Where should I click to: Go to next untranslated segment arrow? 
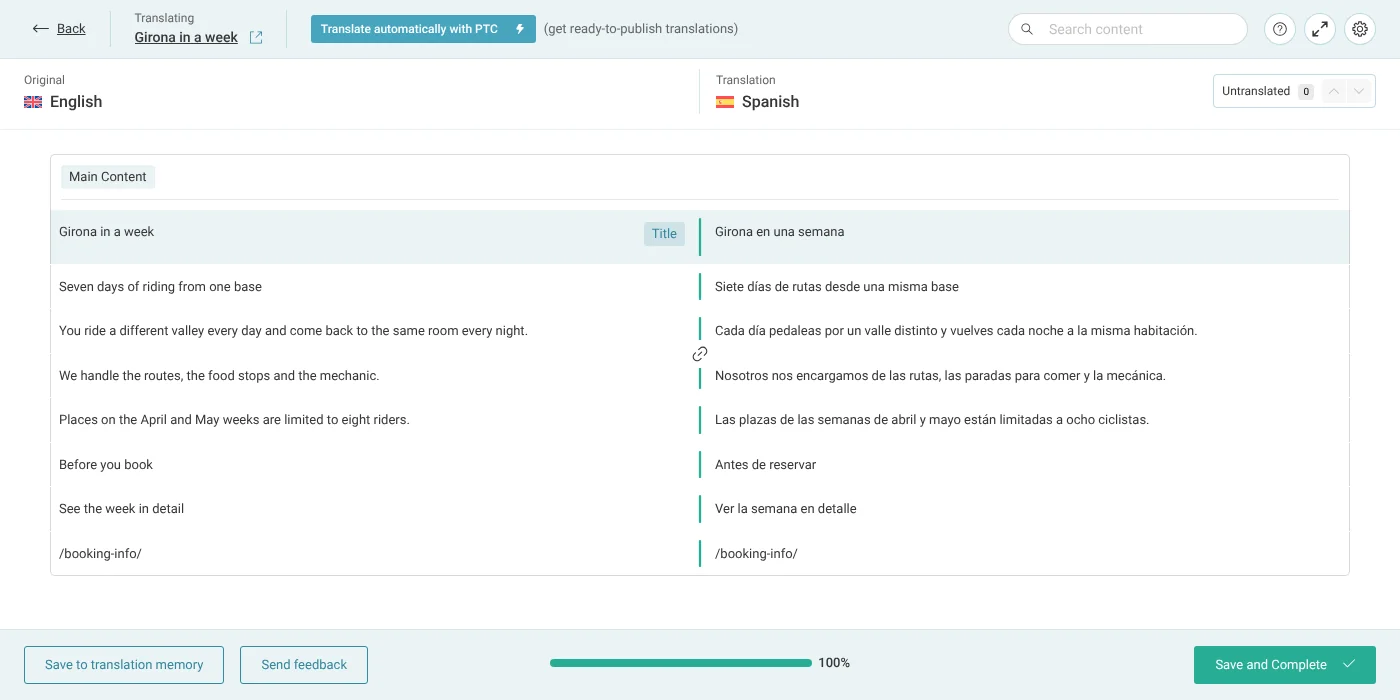(1358, 91)
